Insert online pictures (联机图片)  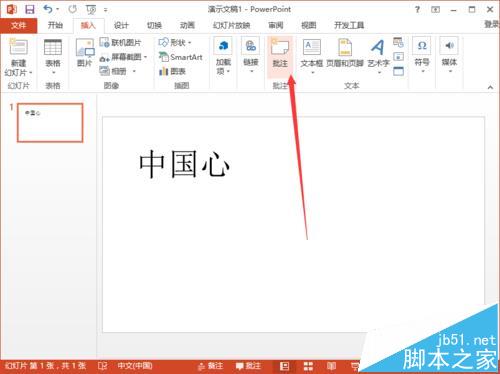pyautogui.click(x=121, y=43)
